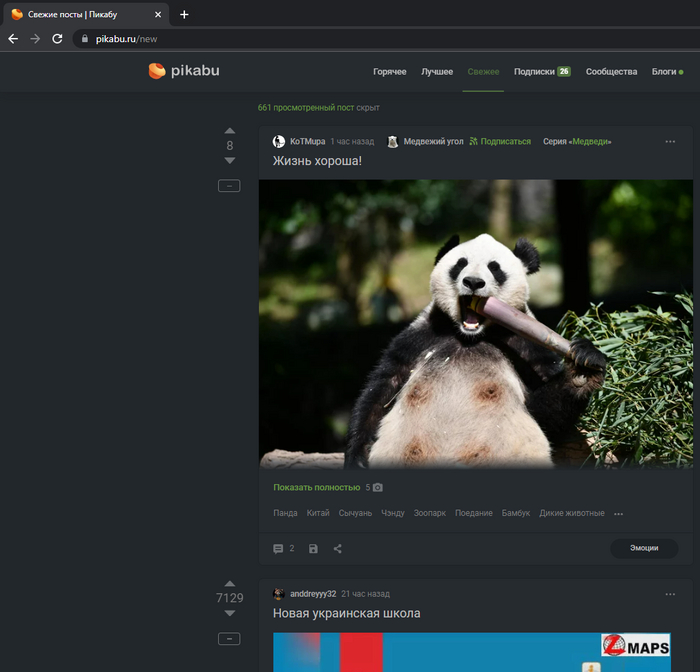Open the Сообщества tab
The height and width of the screenshot is (672, 700).
tap(611, 71)
